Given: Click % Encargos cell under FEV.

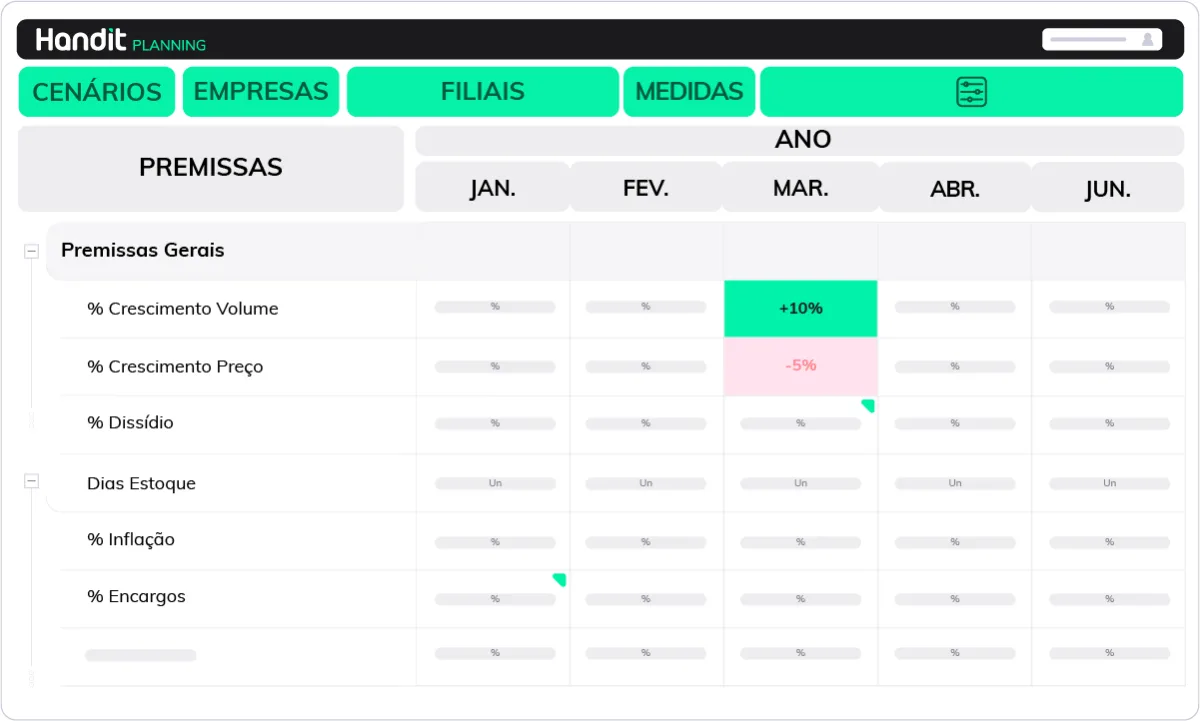Looking at the screenshot, I should (647, 599).
